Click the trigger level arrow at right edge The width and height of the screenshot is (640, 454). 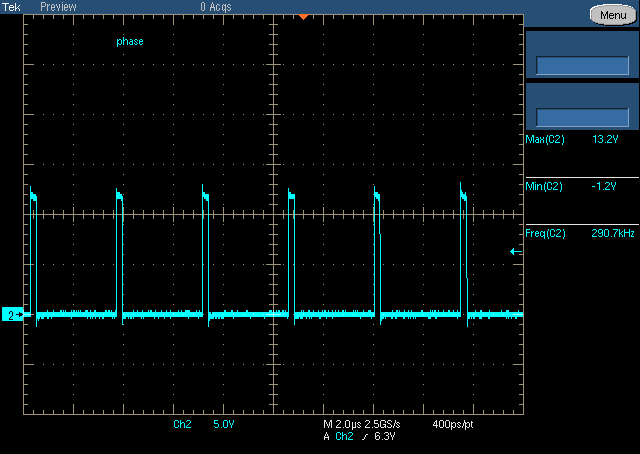click(514, 252)
